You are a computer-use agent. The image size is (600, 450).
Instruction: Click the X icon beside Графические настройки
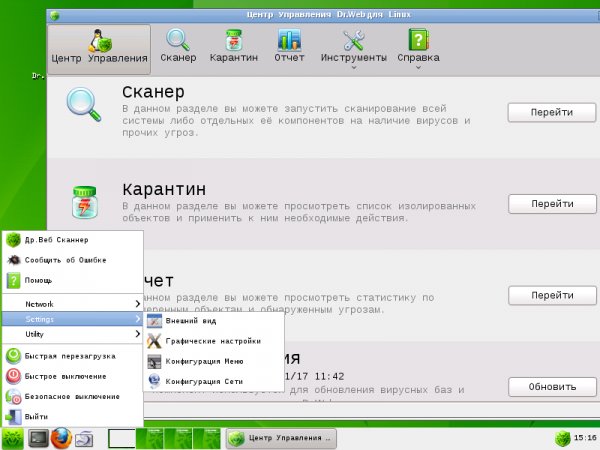click(154, 341)
